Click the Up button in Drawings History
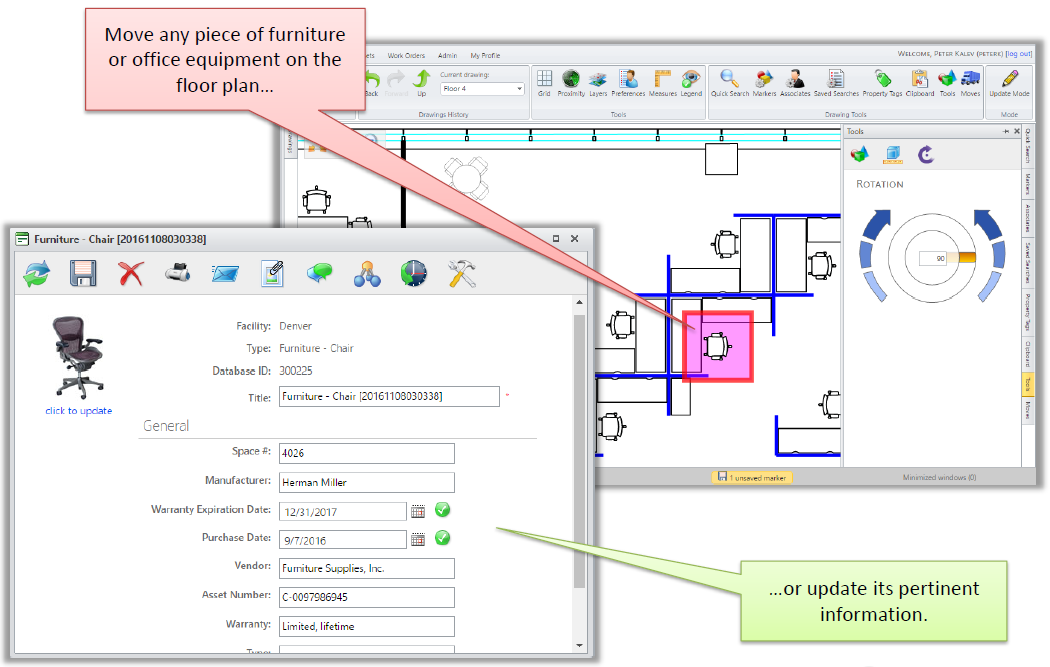1050x667 pixels. point(421,83)
